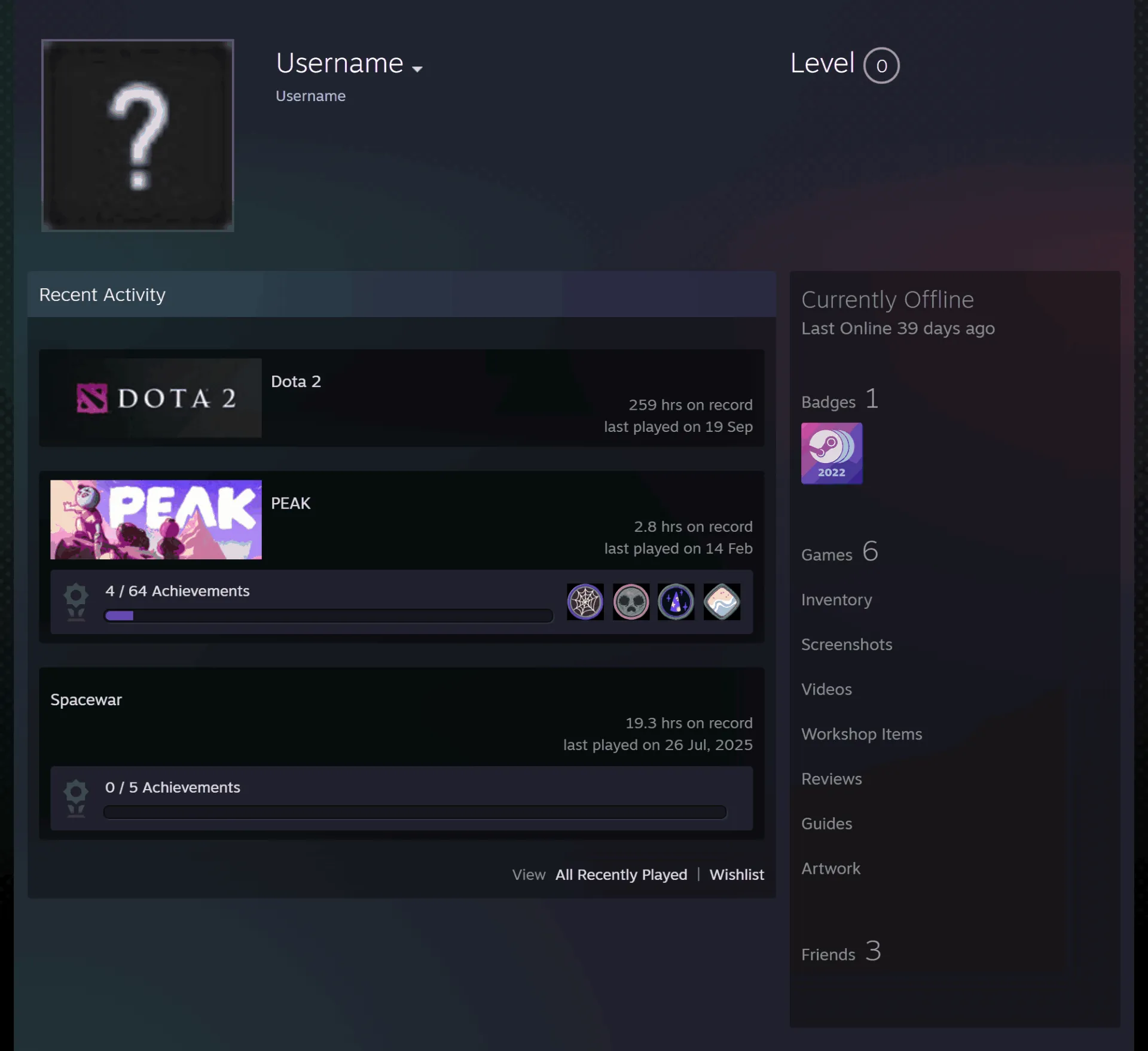Click the 19.3 hrs on record text
Viewport: 1148px width, 1051px height.
point(689,723)
